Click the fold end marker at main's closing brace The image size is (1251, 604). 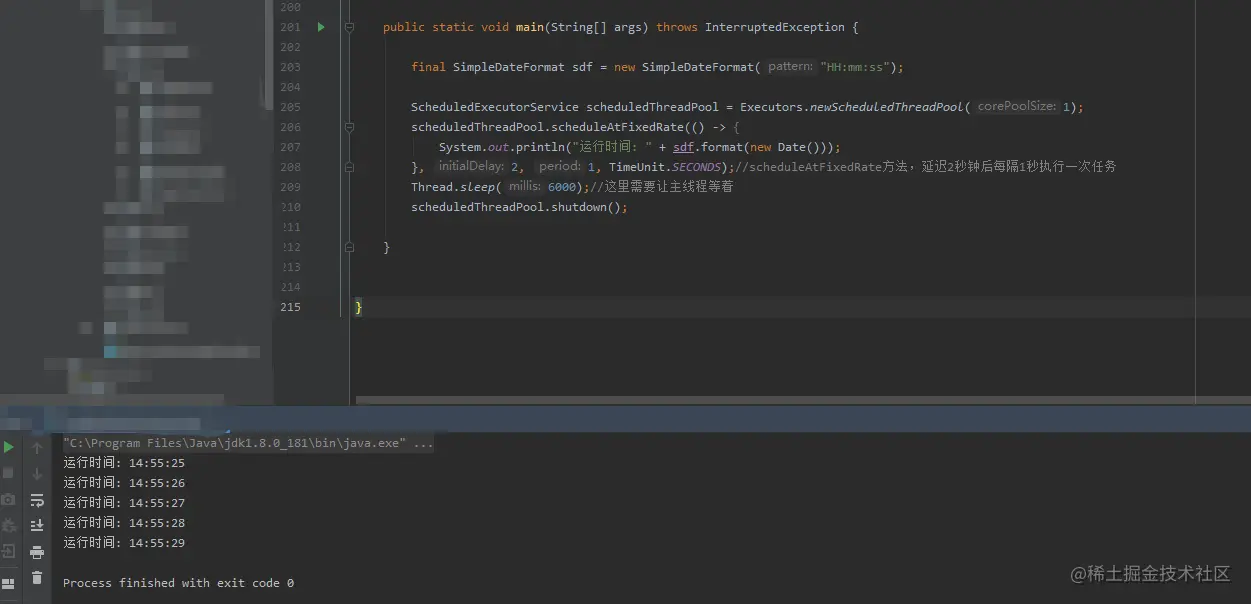point(350,247)
